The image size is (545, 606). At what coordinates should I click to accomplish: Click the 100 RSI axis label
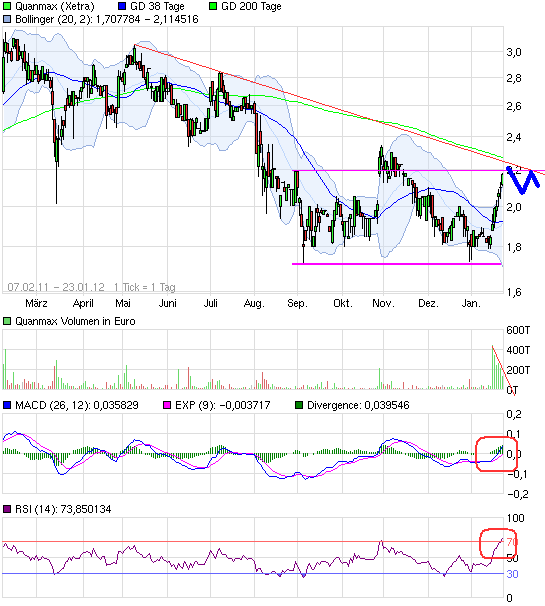(515, 518)
